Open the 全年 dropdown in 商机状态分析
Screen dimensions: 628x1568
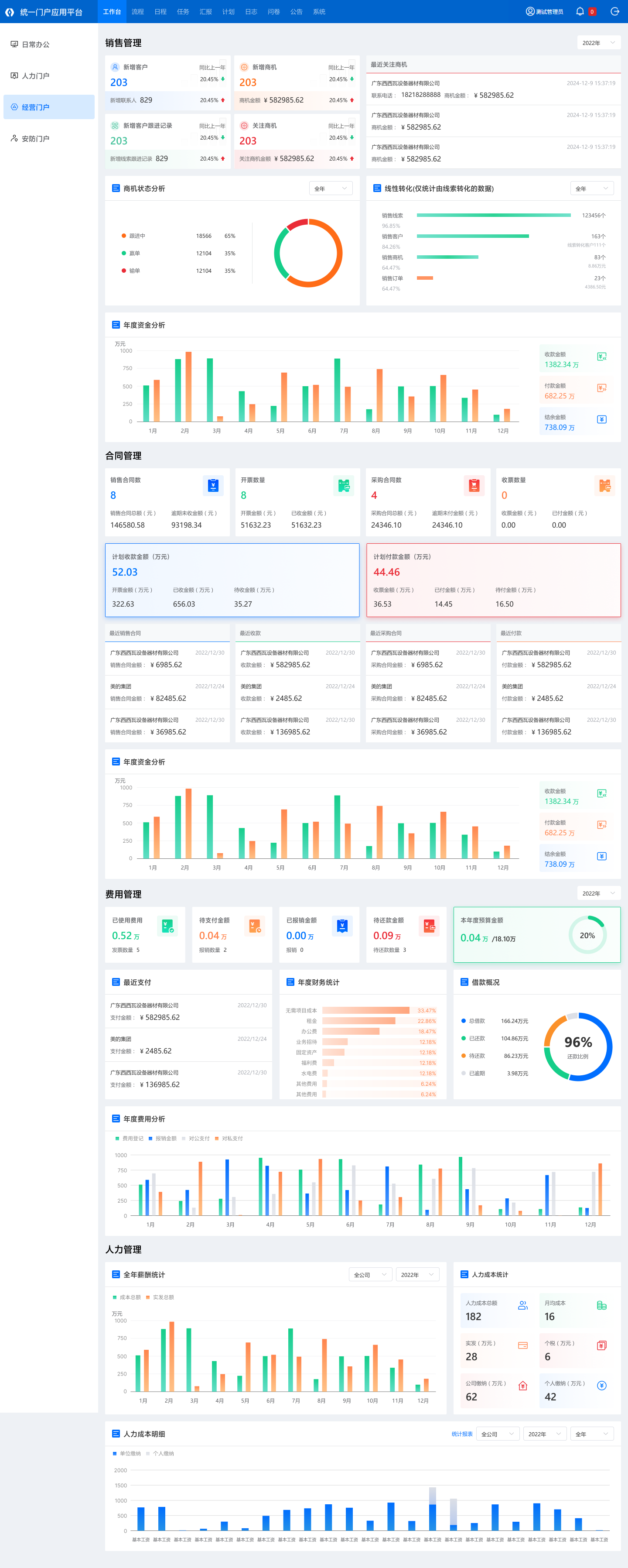[x=331, y=189]
